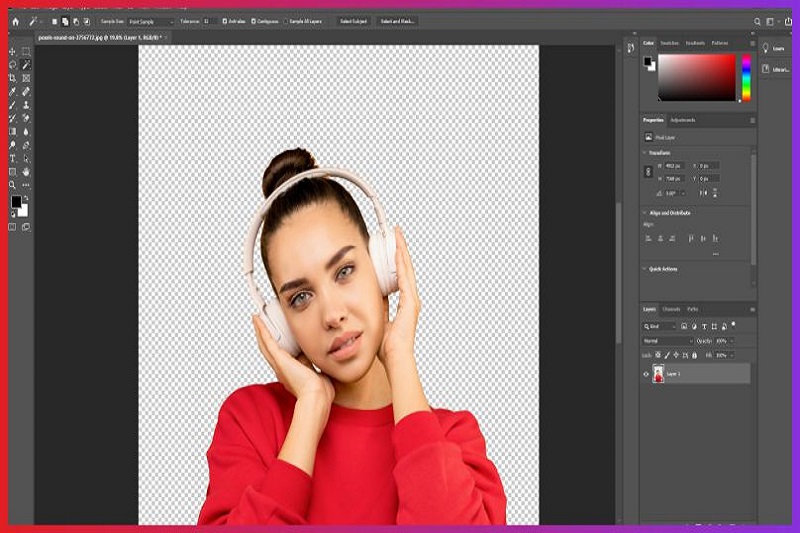
Task: Reset default foreground and background colors
Action: click(13, 214)
